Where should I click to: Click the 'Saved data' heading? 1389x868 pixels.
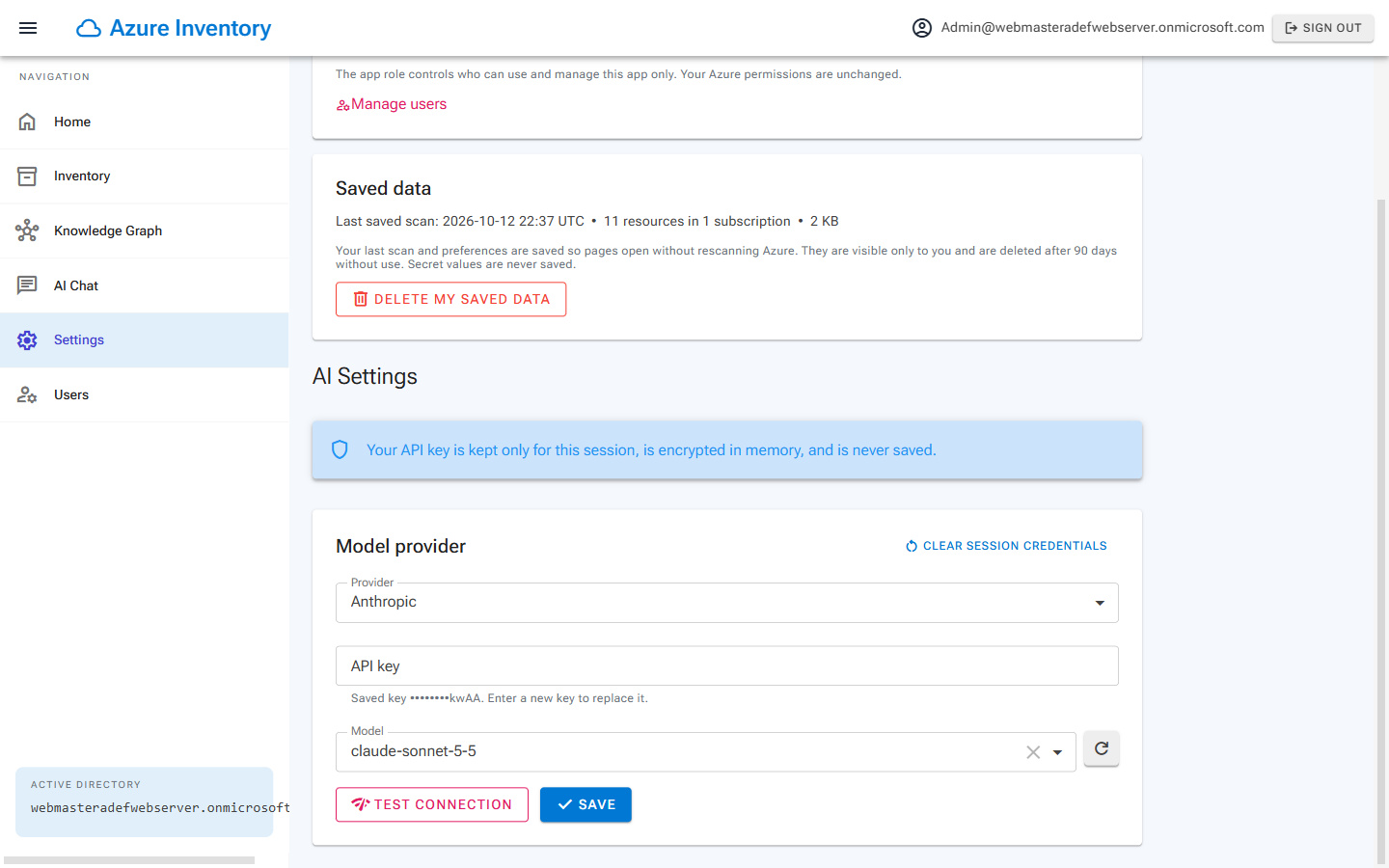point(383,188)
